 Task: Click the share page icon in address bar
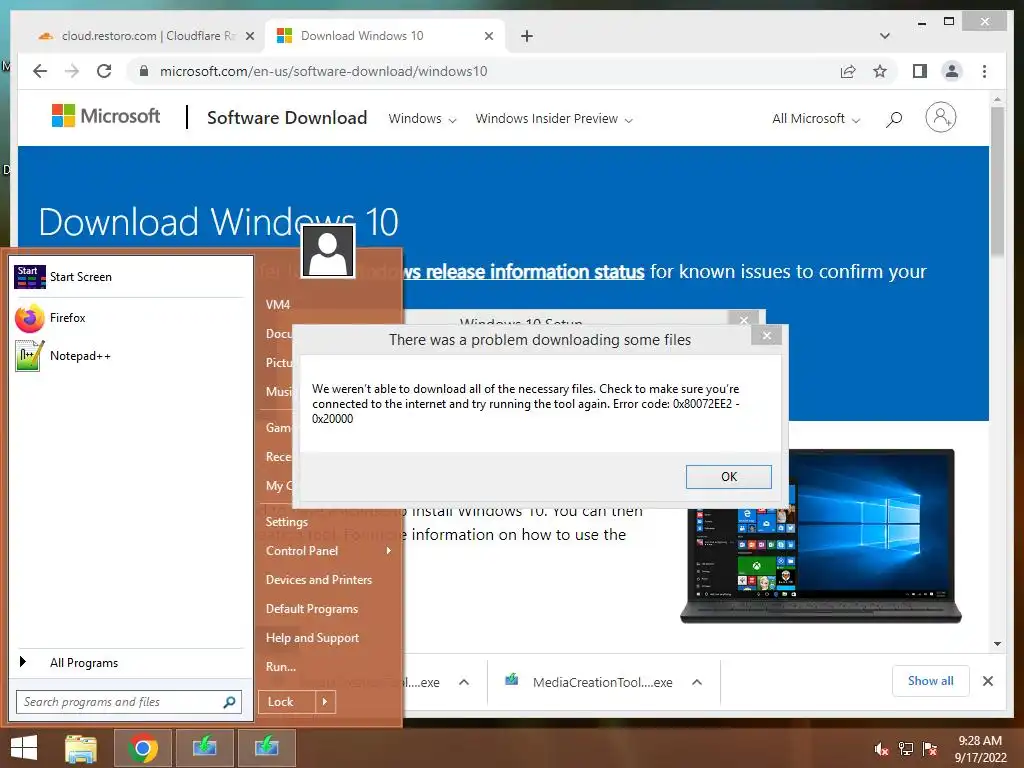[x=848, y=71]
